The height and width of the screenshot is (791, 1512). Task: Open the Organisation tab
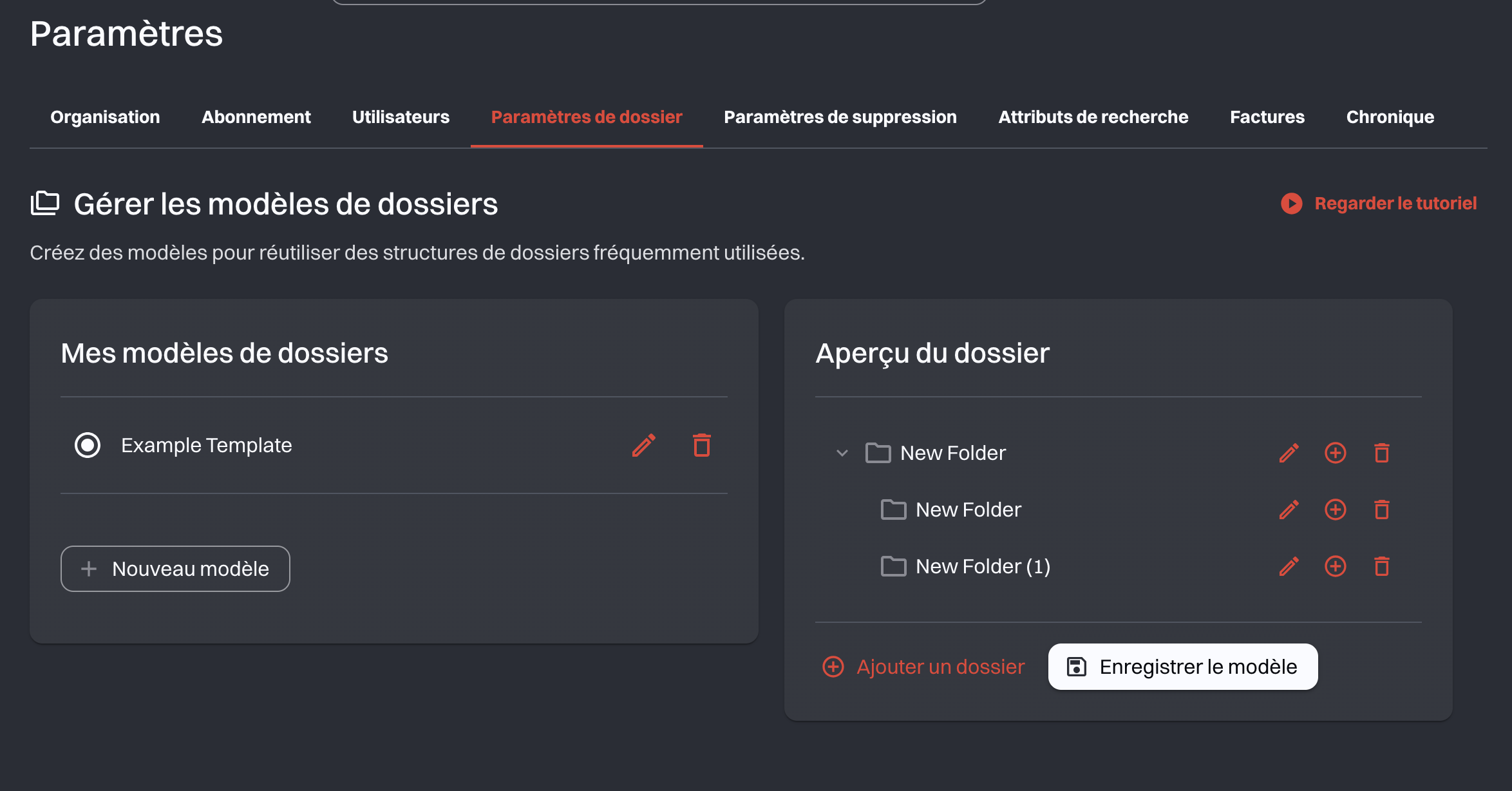point(105,117)
